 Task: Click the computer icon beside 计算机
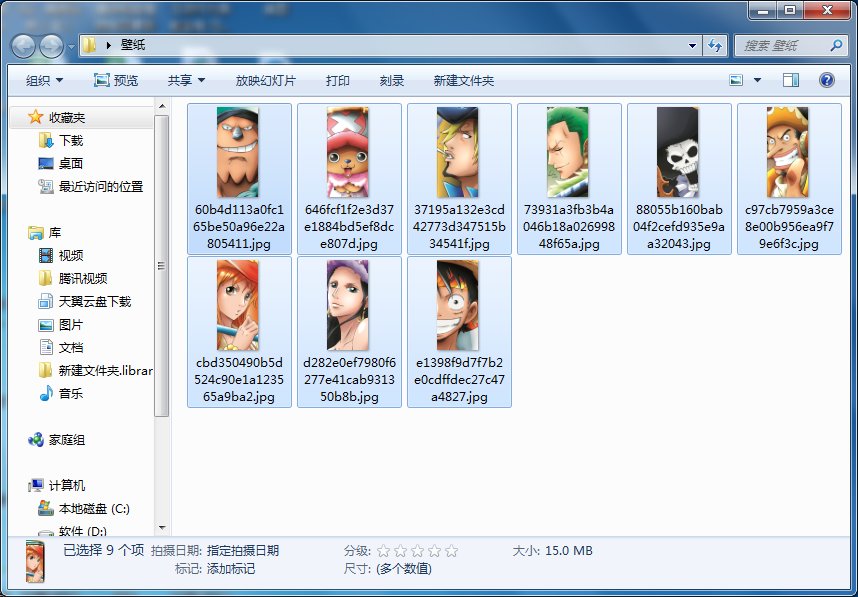click(x=36, y=485)
